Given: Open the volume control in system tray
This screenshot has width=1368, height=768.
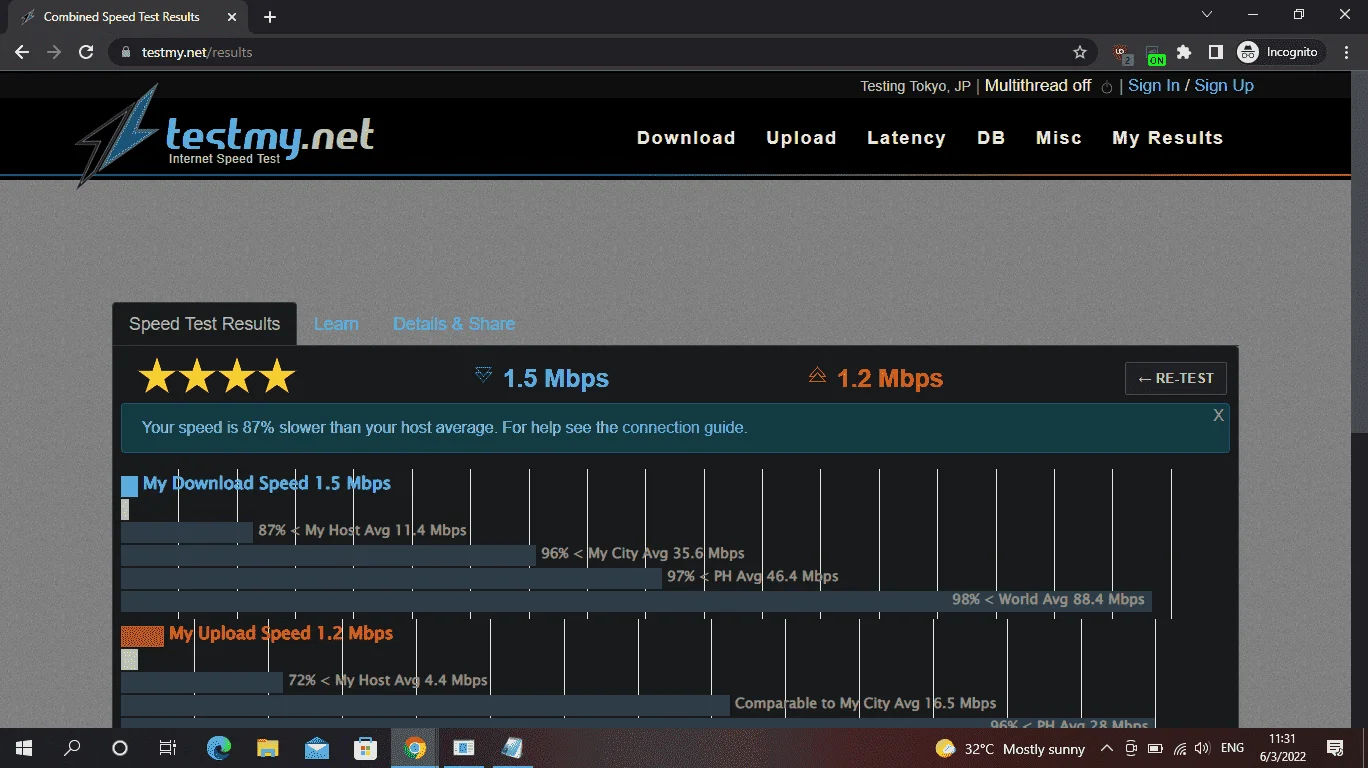Looking at the screenshot, I should (1202, 748).
